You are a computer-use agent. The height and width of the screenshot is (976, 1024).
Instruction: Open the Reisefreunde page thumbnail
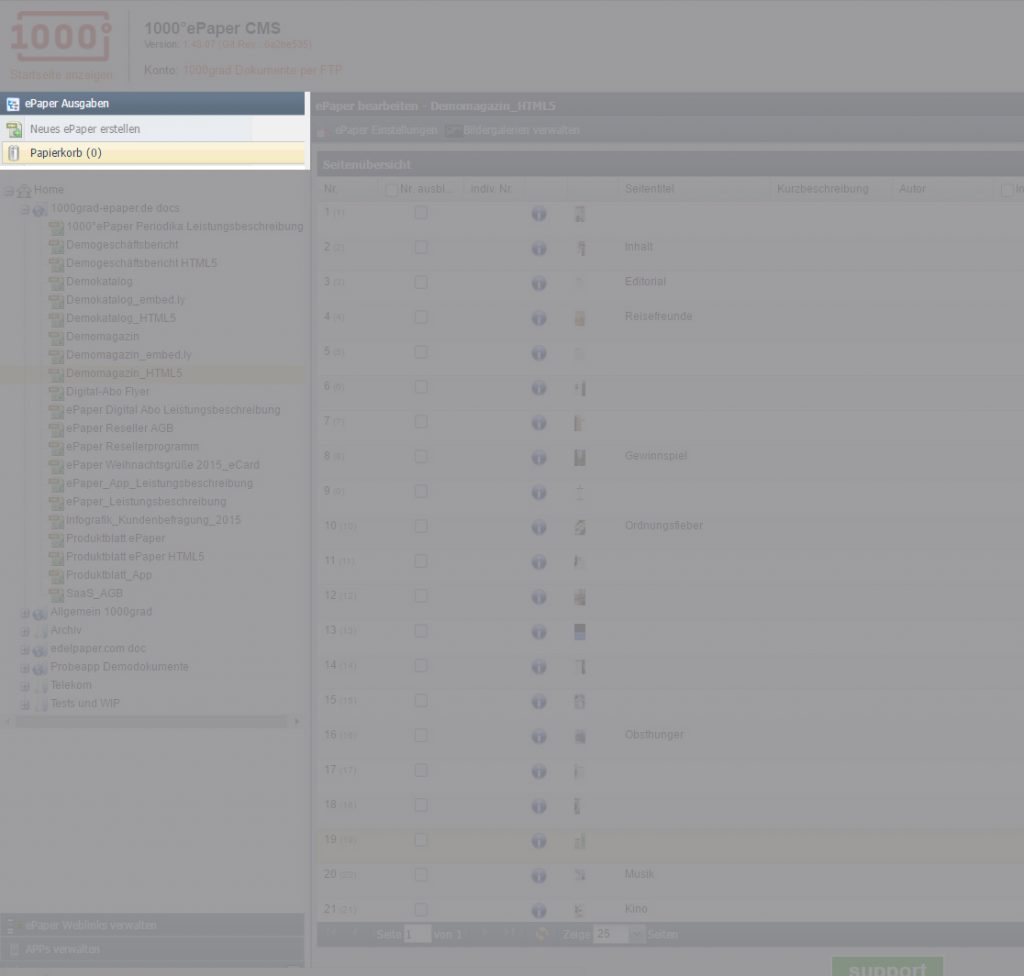[x=579, y=318]
